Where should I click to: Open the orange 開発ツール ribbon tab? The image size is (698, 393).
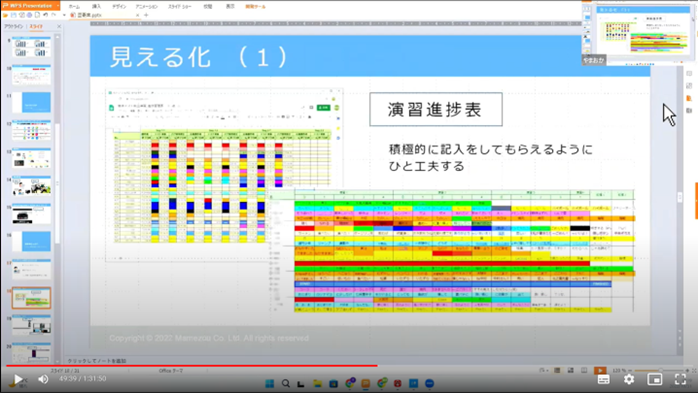click(x=256, y=7)
